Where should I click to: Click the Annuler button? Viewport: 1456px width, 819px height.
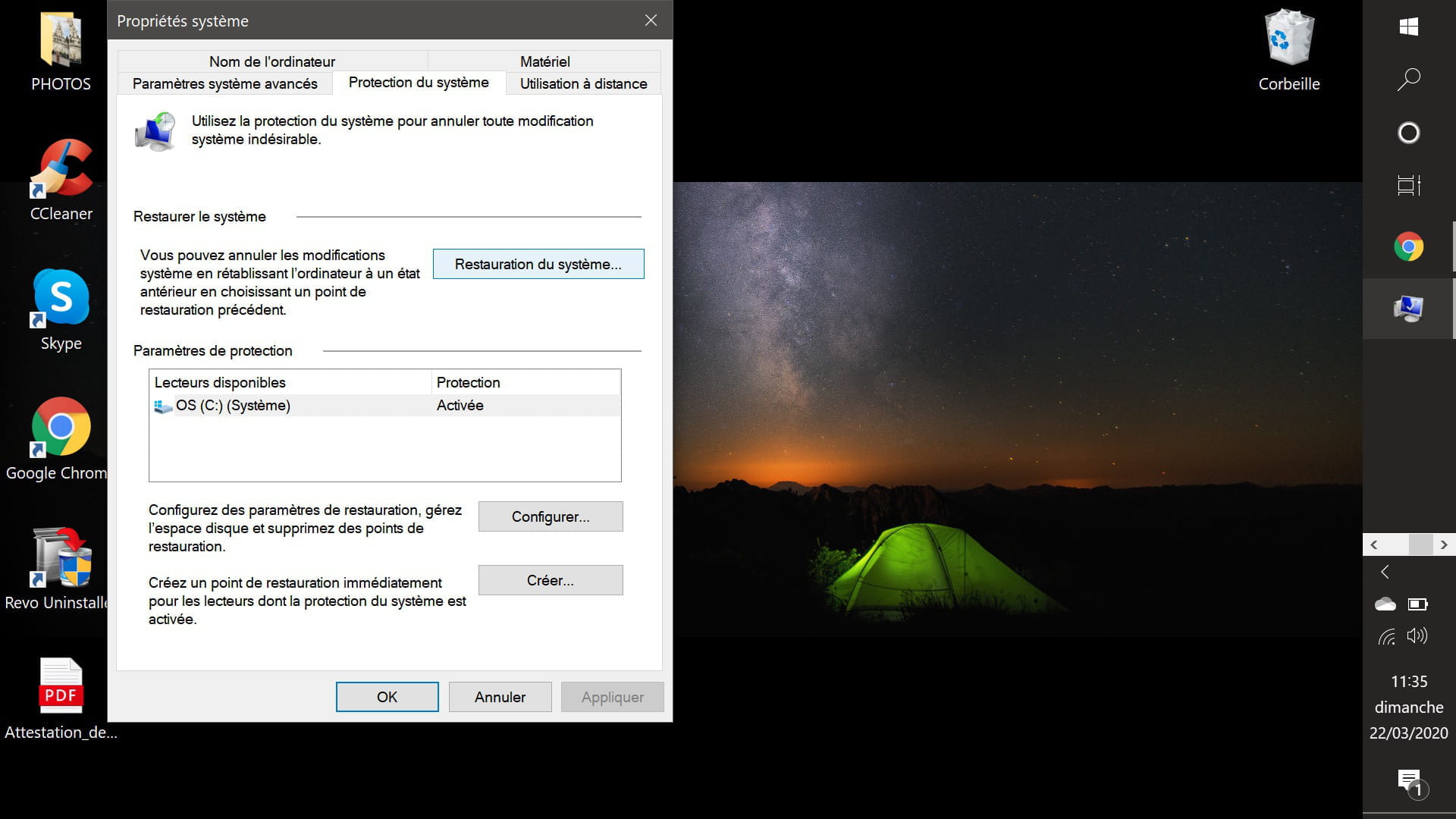(x=500, y=697)
